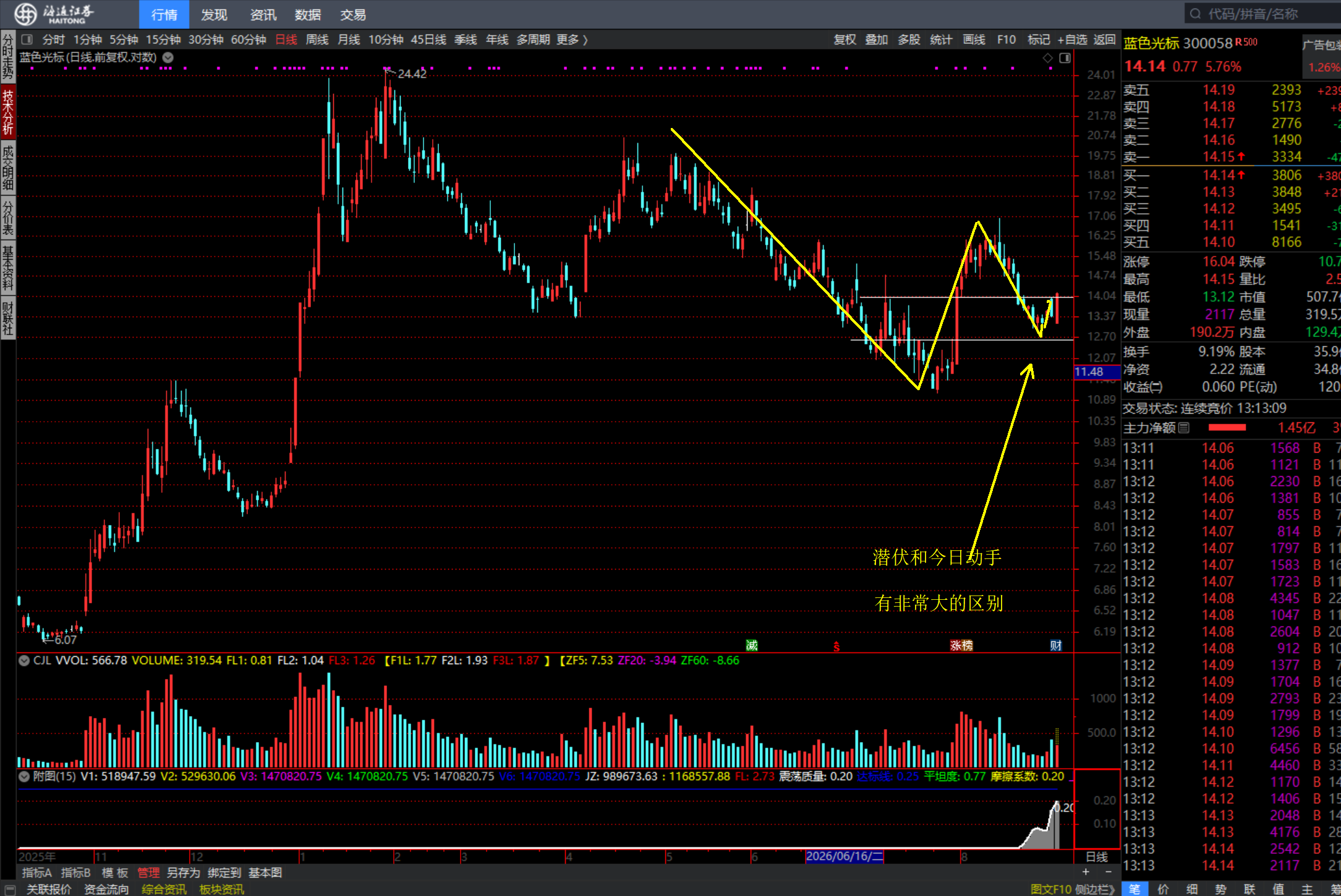1341x896 pixels.
Task: Open 综合资讯 bottom tab
Action: click(164, 889)
